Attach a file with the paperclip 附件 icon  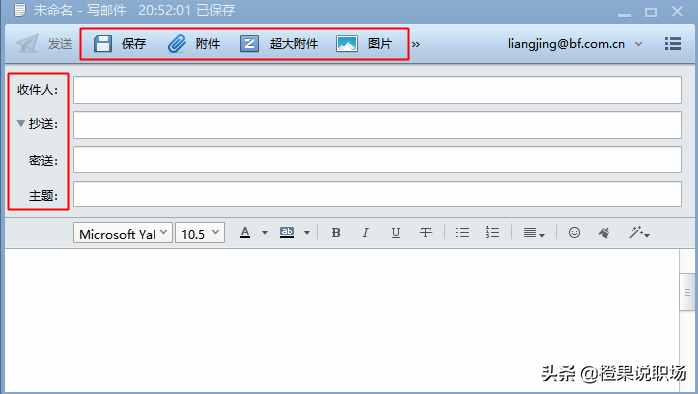(x=177, y=44)
